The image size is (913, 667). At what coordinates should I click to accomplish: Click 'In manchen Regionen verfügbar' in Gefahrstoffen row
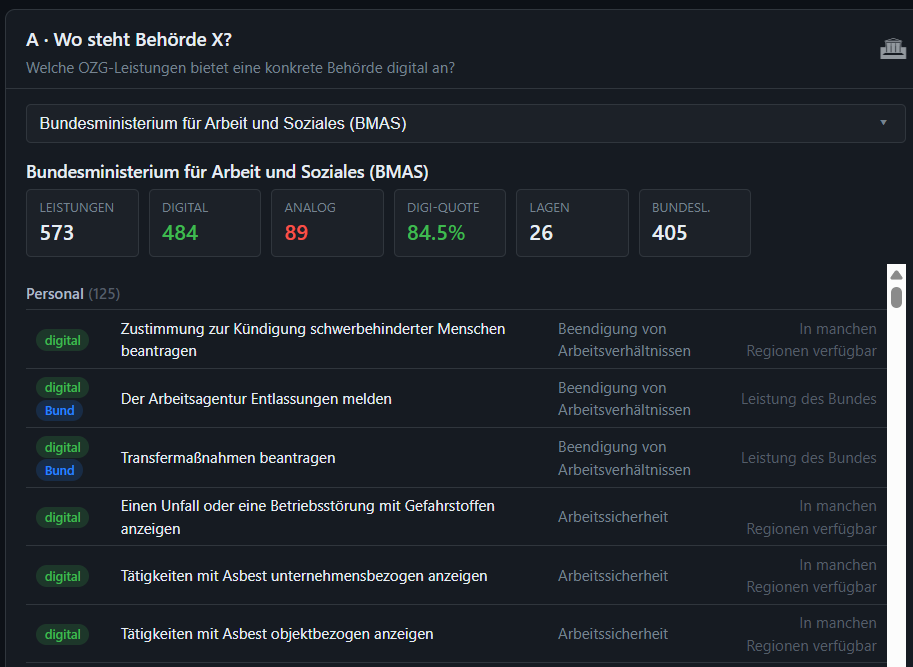click(812, 517)
